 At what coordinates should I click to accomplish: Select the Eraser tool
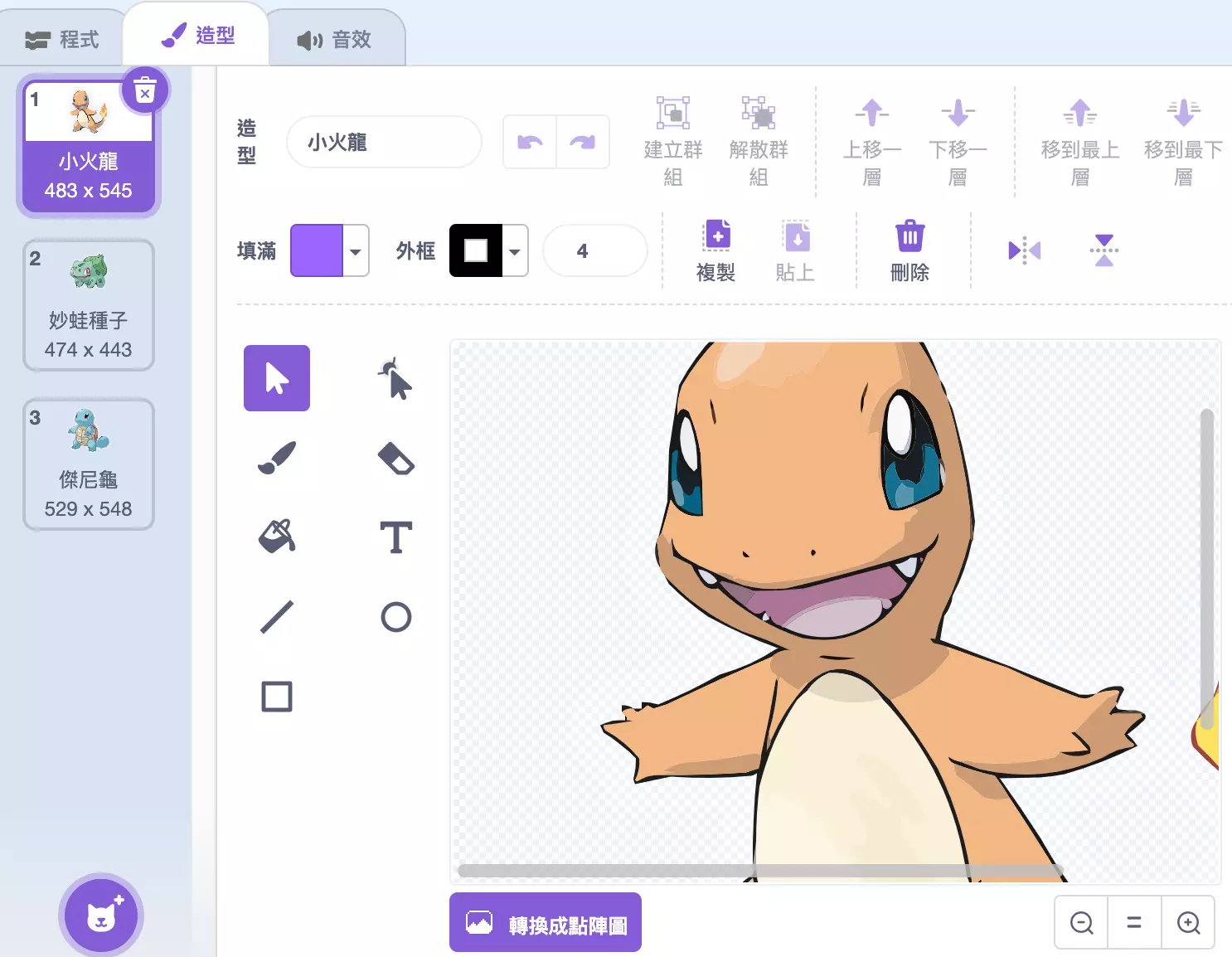click(395, 458)
